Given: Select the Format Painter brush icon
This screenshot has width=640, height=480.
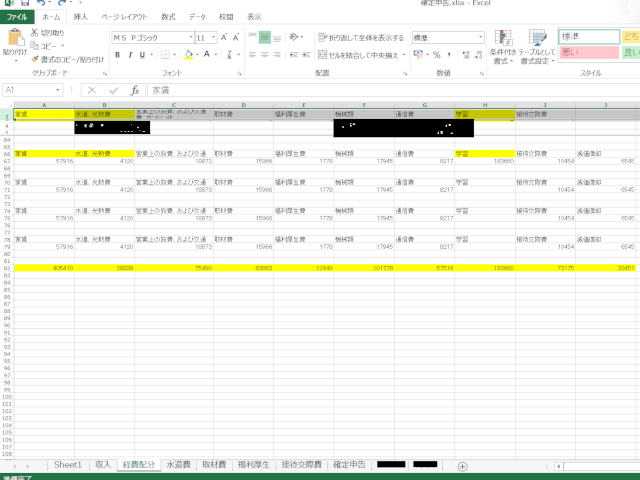Looking at the screenshot, I should click(35, 60).
